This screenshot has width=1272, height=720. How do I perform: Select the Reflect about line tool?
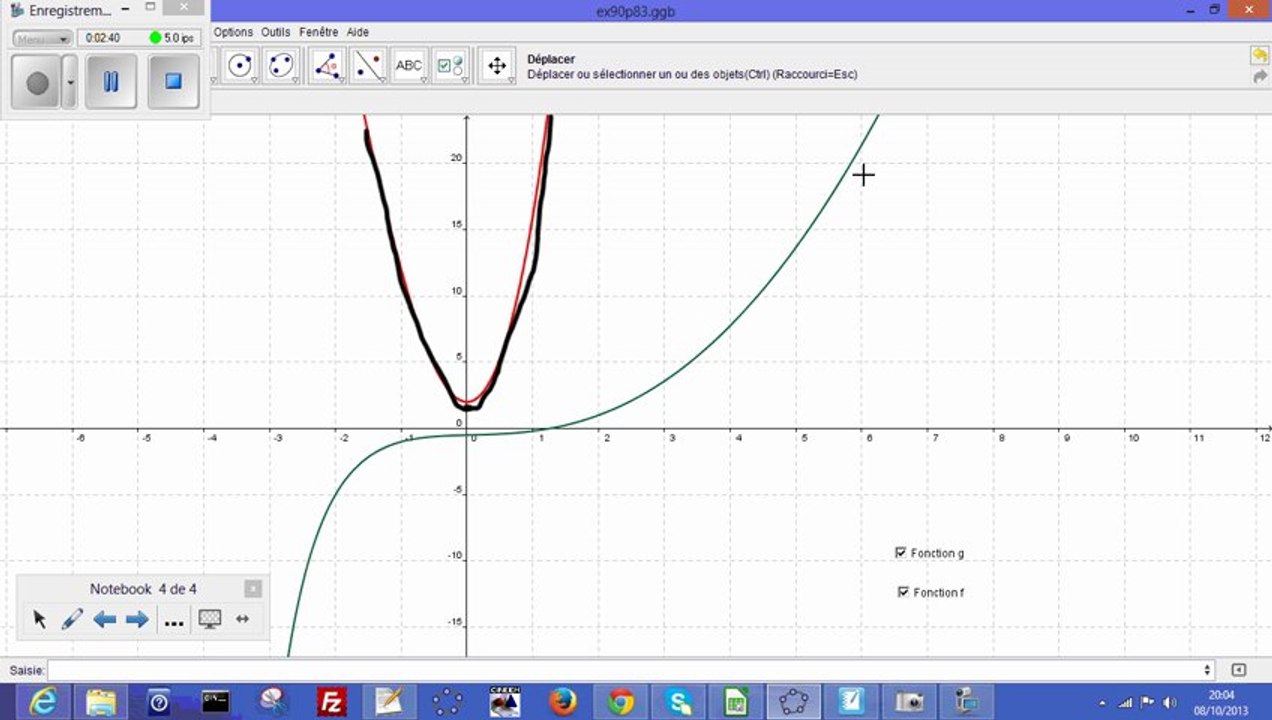pos(369,66)
